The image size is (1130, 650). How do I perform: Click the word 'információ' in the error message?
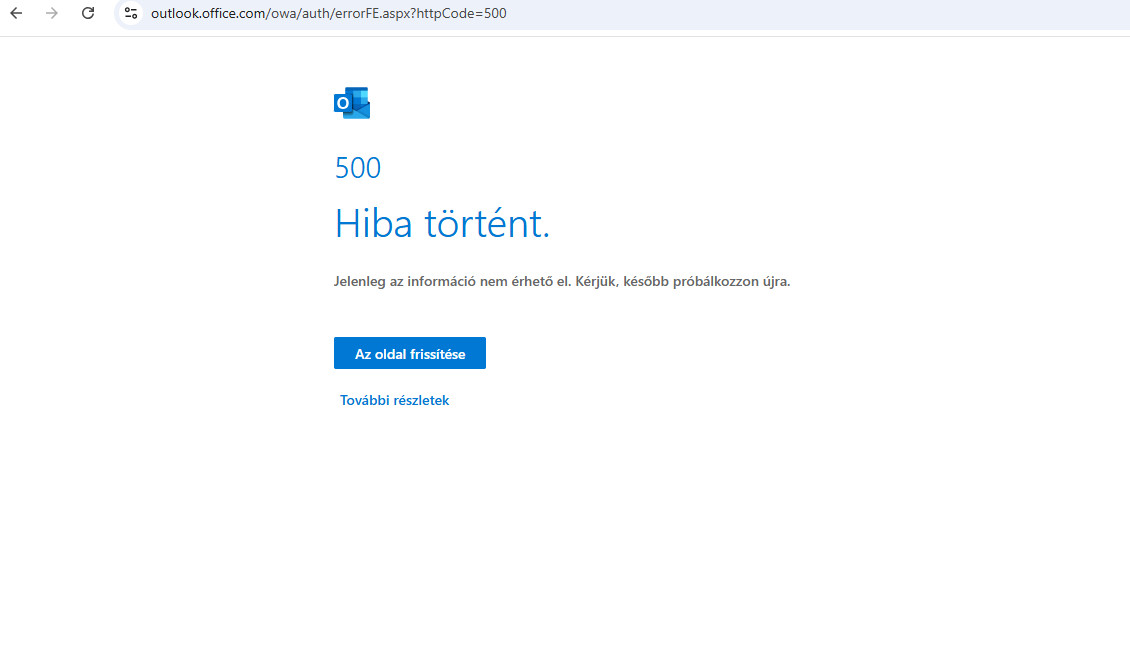[445, 281]
